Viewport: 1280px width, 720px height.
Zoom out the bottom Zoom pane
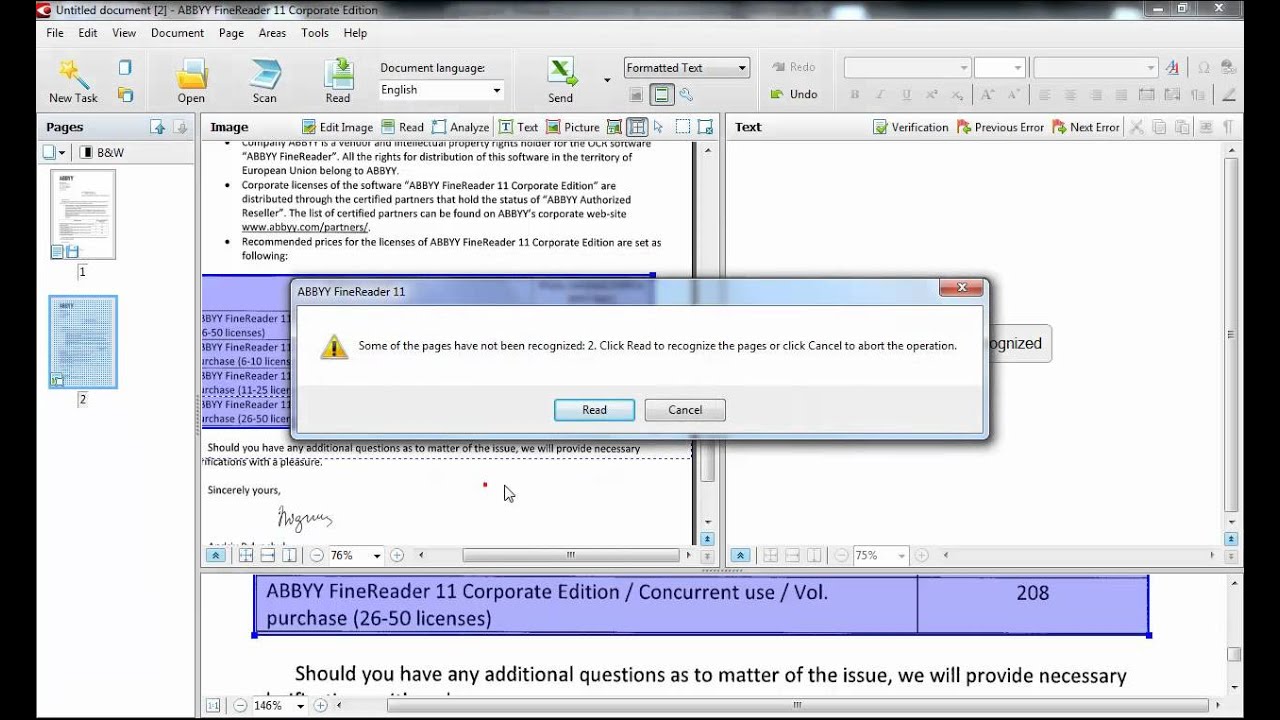coord(241,705)
